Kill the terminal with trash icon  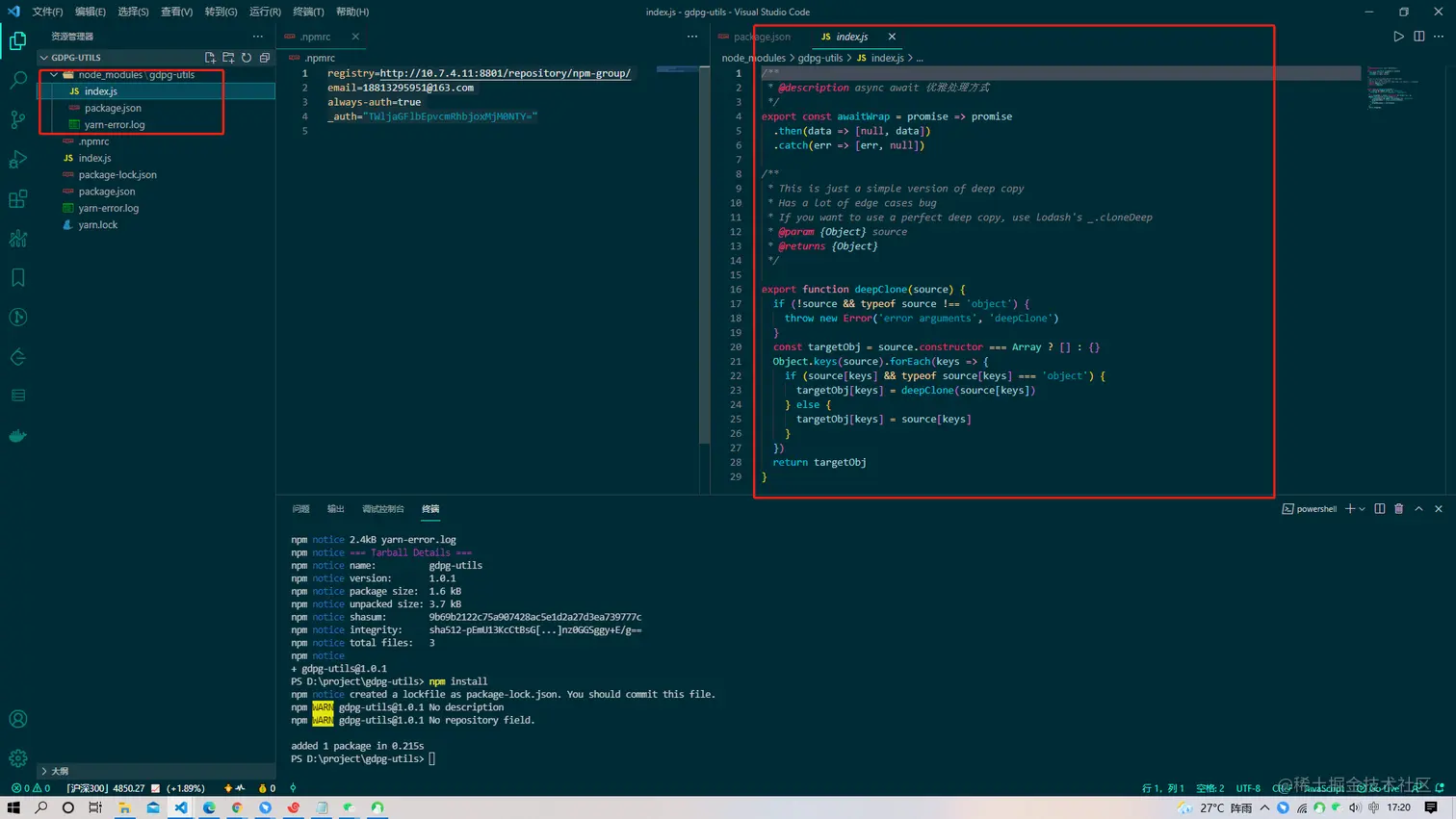(1399, 509)
